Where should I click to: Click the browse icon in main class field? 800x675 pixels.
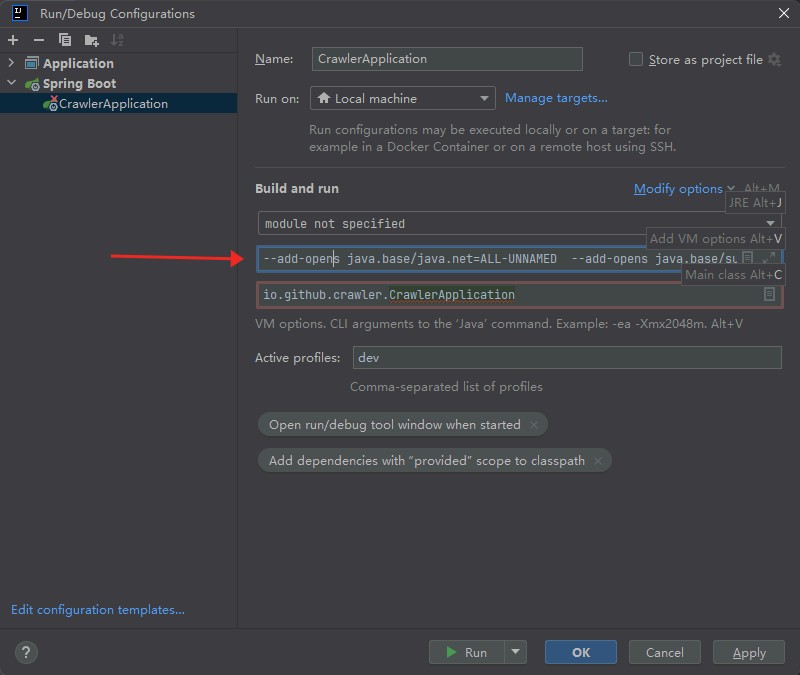click(769, 294)
